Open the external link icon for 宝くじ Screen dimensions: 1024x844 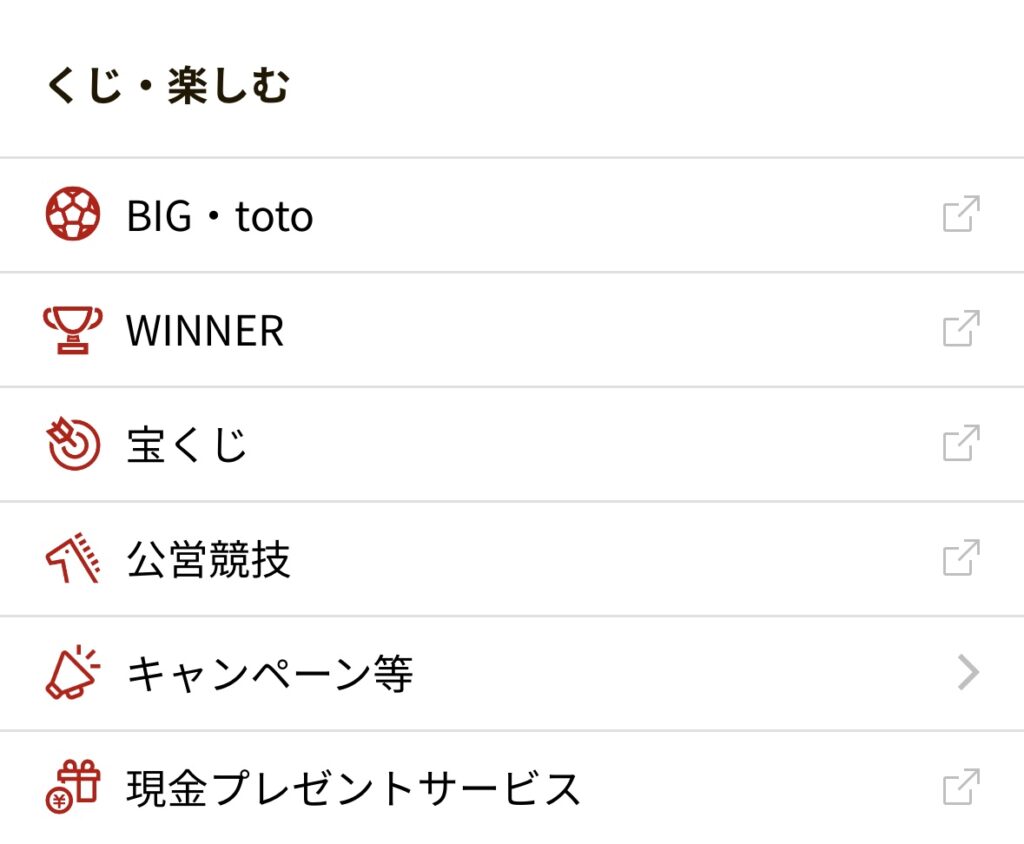[961, 443]
